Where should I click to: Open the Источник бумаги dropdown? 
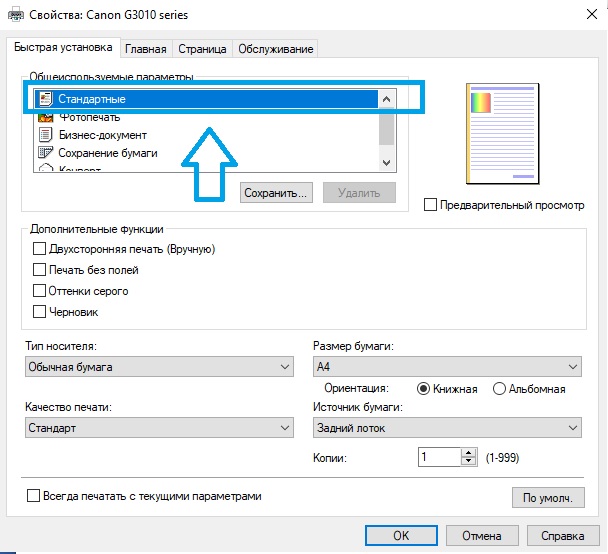[x=446, y=428]
